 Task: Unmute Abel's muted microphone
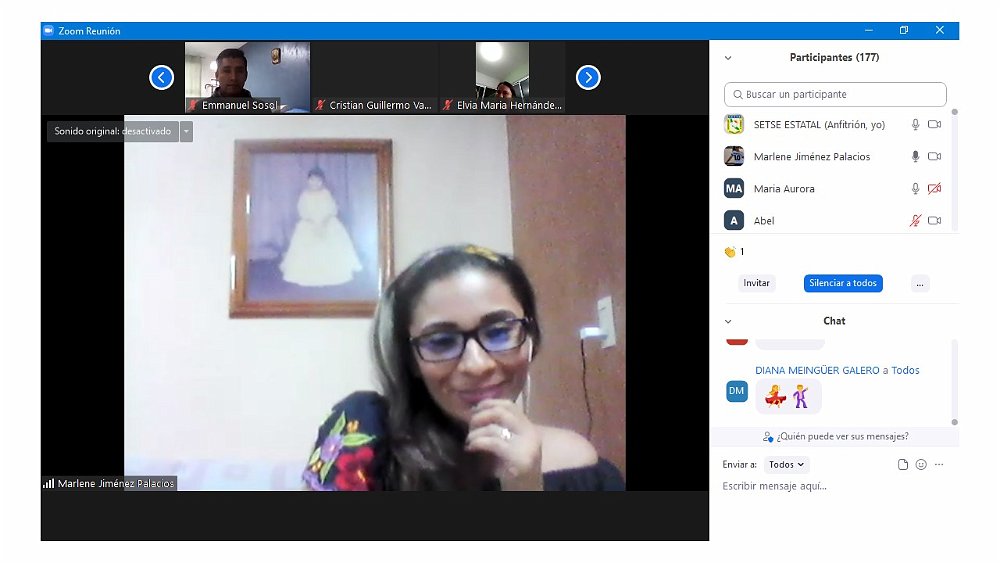(915, 221)
